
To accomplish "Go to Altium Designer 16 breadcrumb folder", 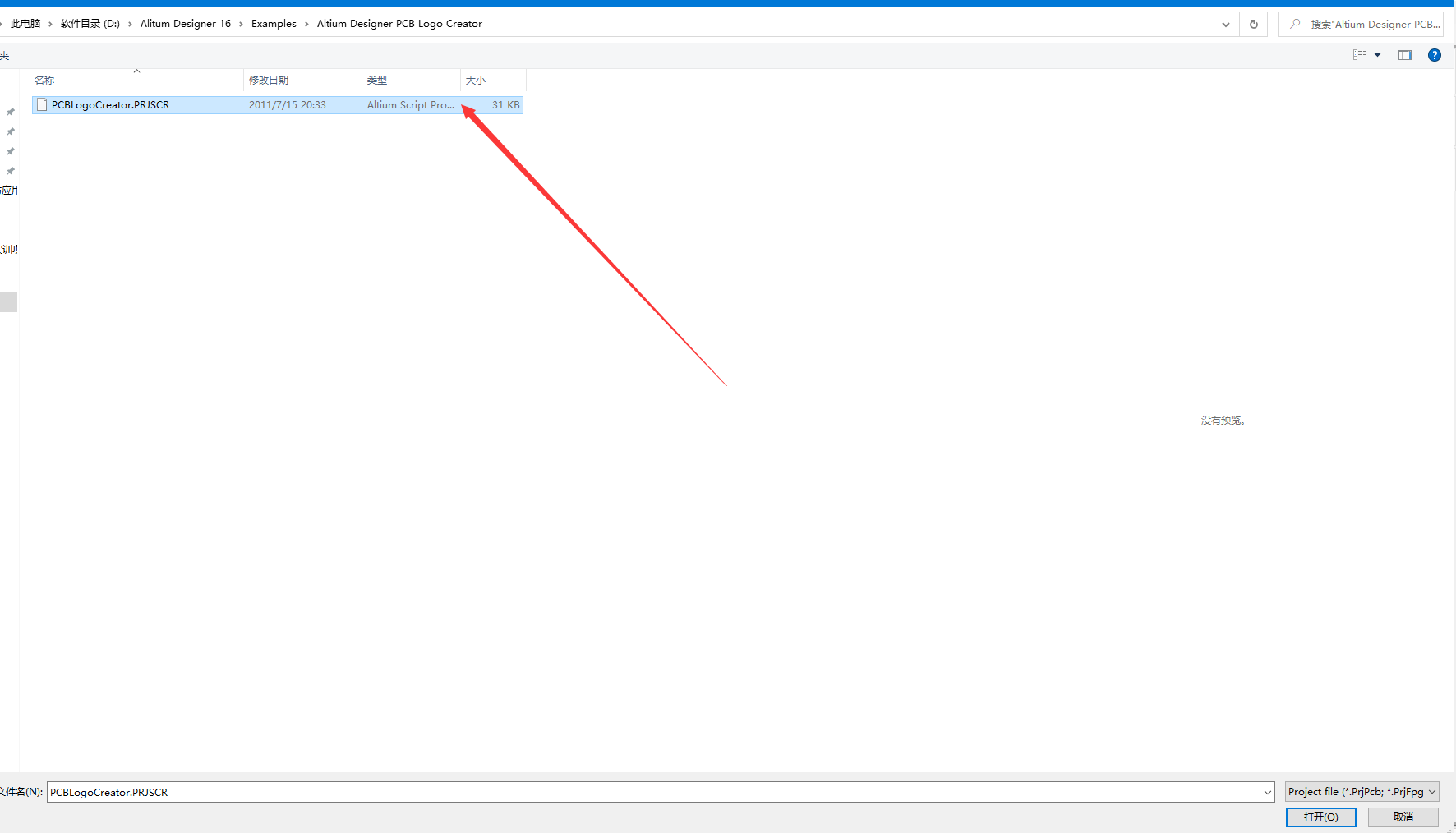I will point(185,24).
